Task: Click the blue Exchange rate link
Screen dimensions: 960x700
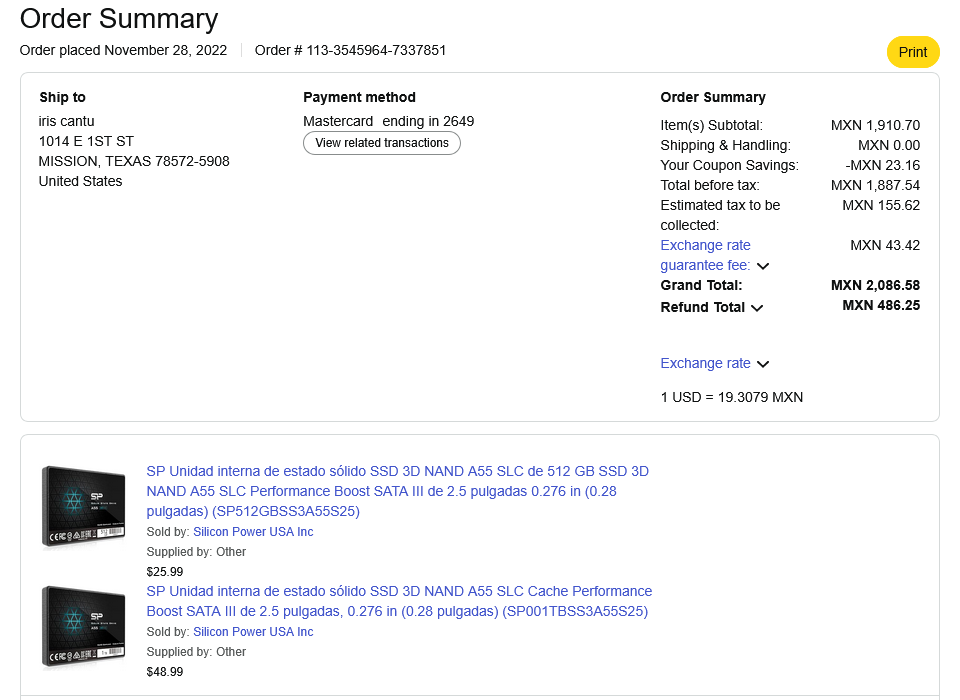Action: pyautogui.click(x=705, y=363)
